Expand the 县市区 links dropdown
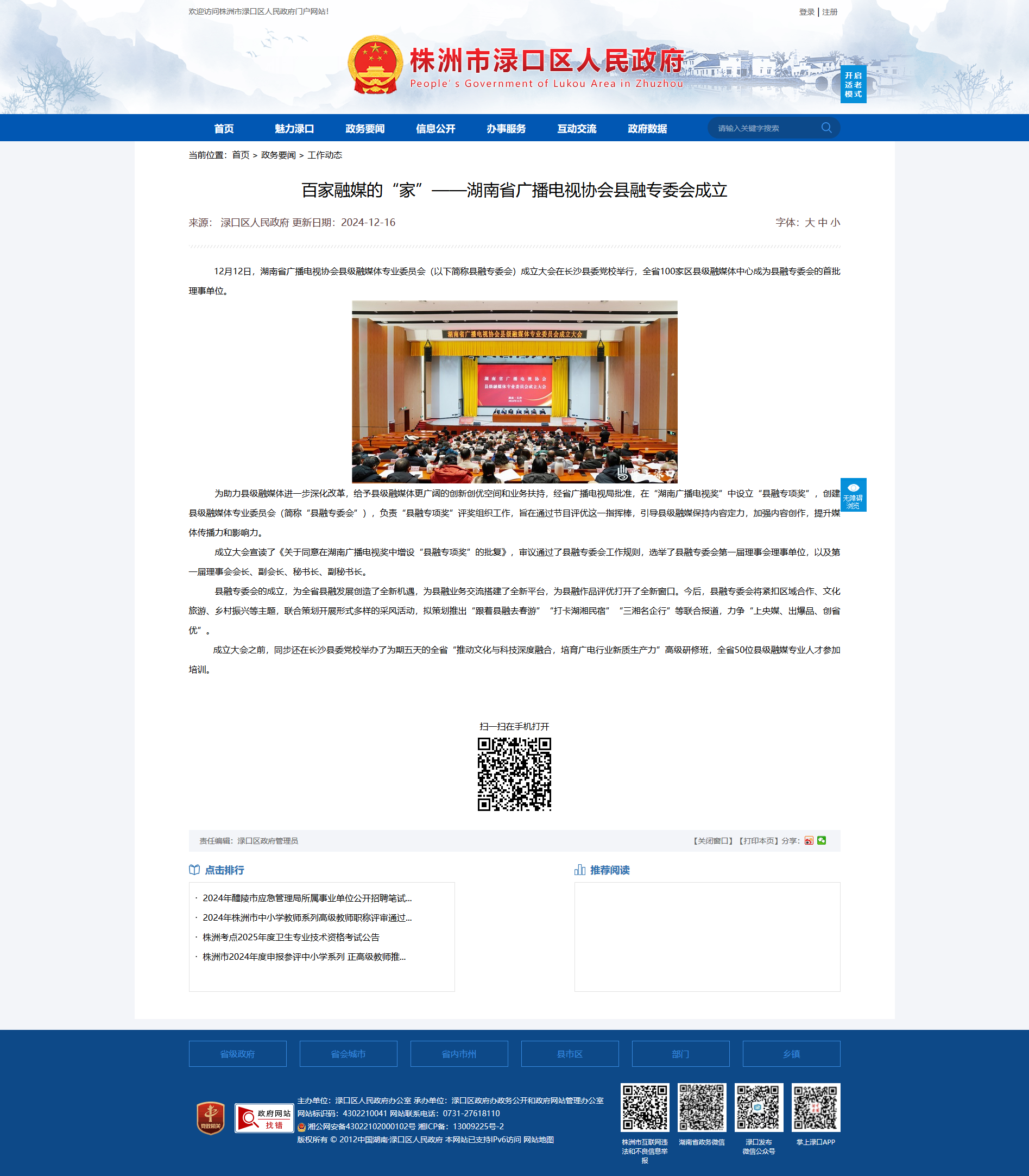 point(570,1054)
